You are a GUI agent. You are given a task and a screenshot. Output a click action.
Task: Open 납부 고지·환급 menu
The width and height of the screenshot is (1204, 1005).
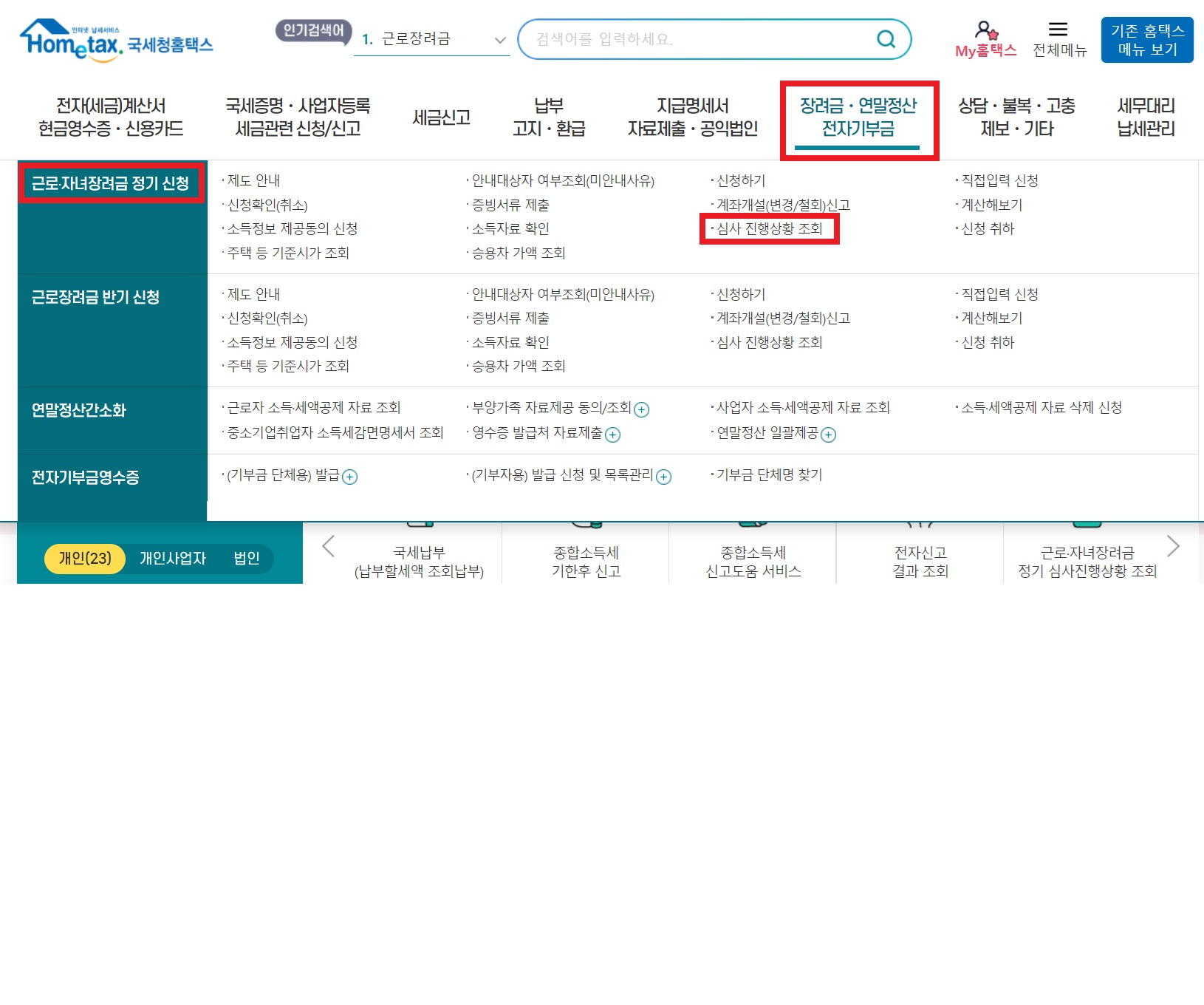coord(549,117)
